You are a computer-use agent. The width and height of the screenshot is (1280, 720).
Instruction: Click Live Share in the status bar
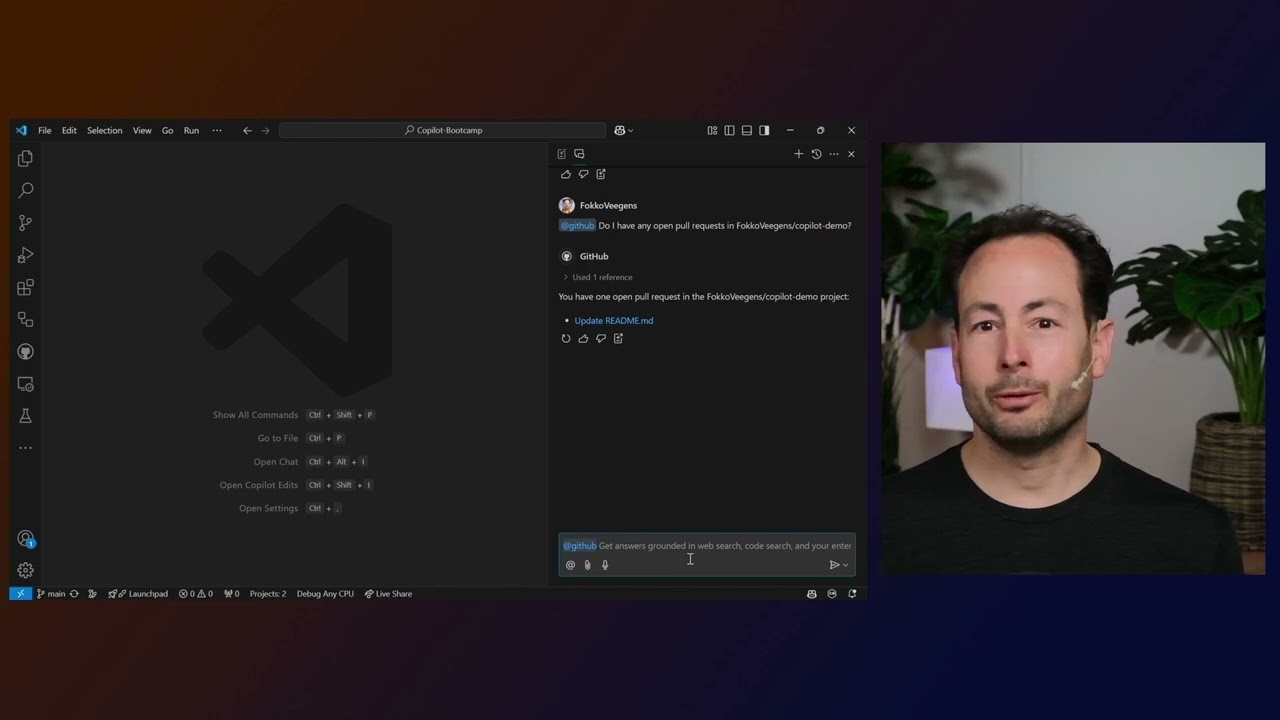[x=388, y=594]
